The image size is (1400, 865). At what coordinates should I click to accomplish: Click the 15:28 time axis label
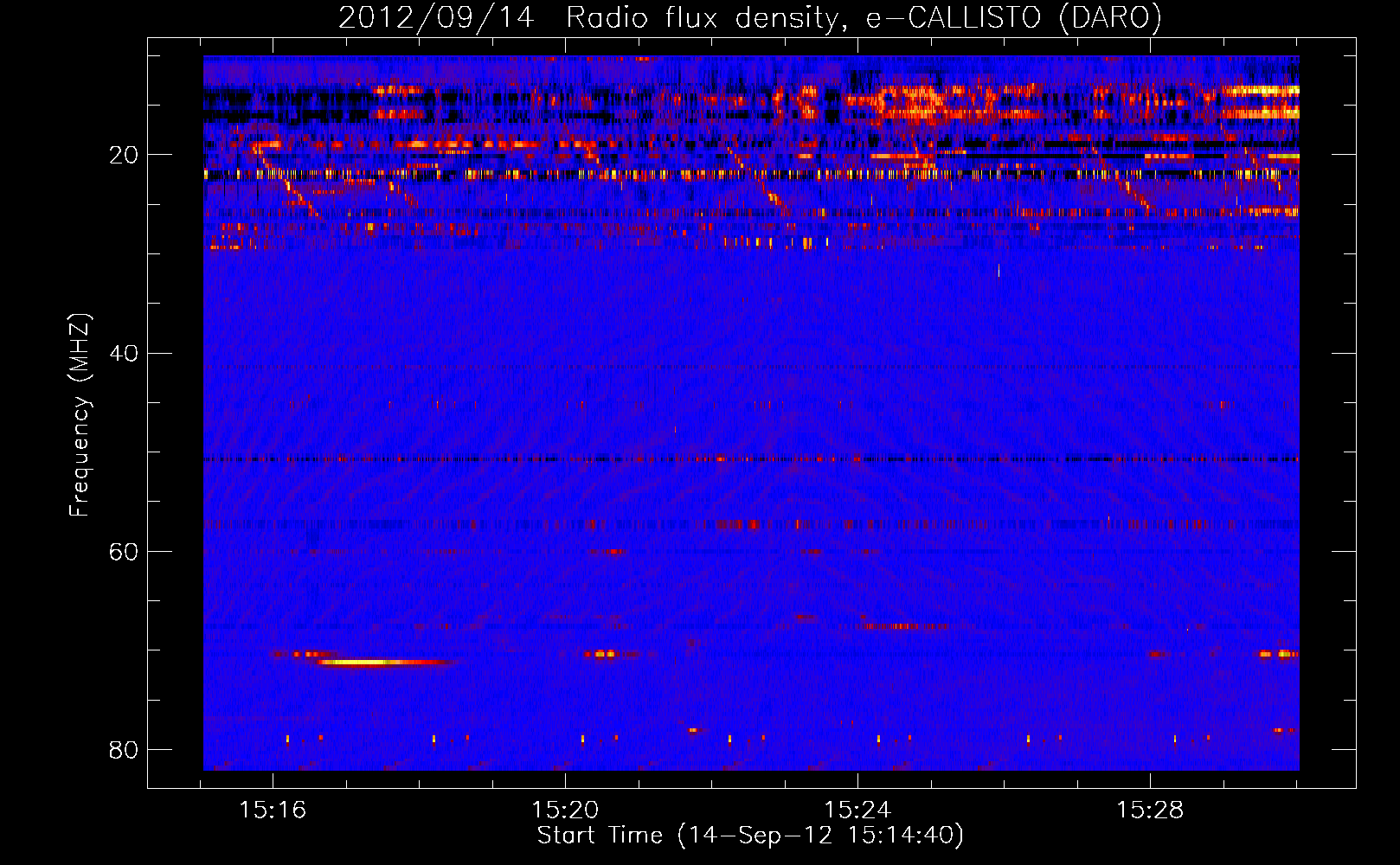[x=1150, y=811]
